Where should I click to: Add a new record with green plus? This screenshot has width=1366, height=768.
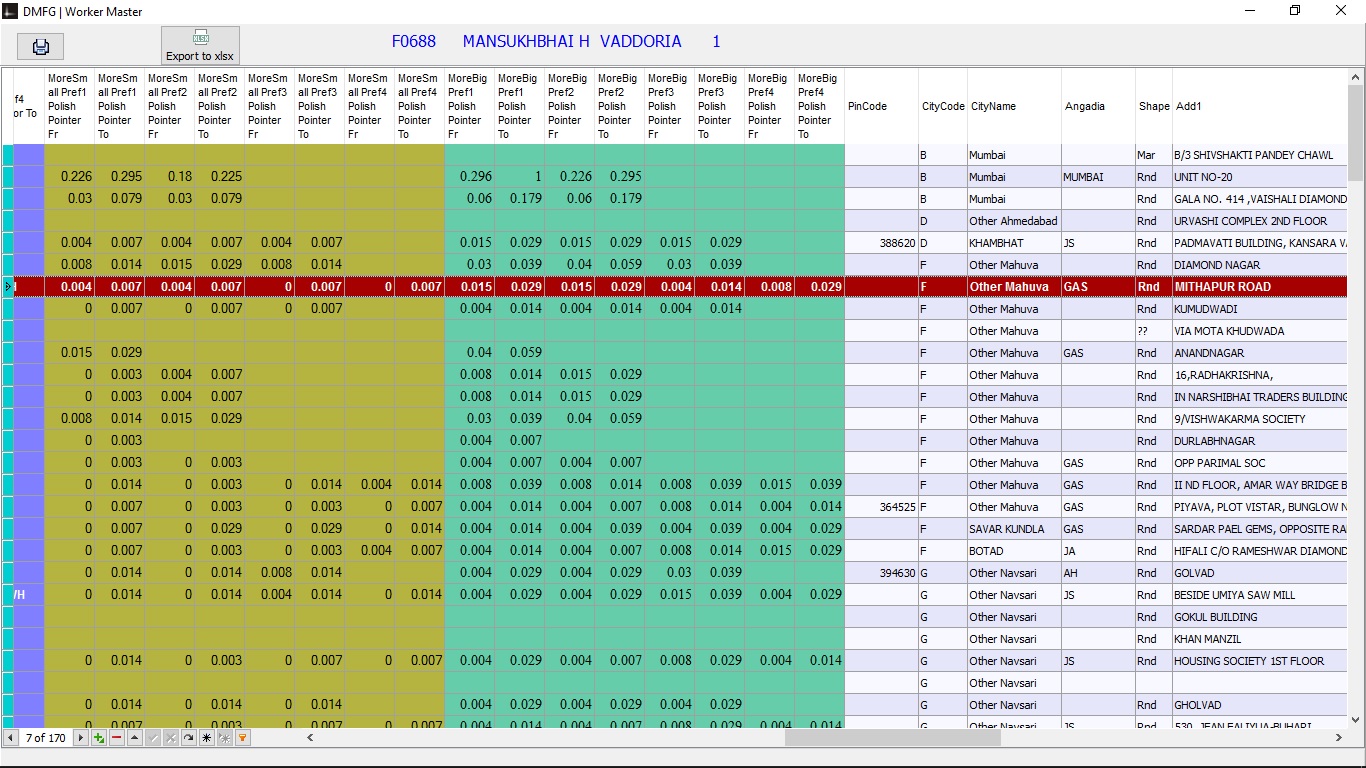[99, 738]
